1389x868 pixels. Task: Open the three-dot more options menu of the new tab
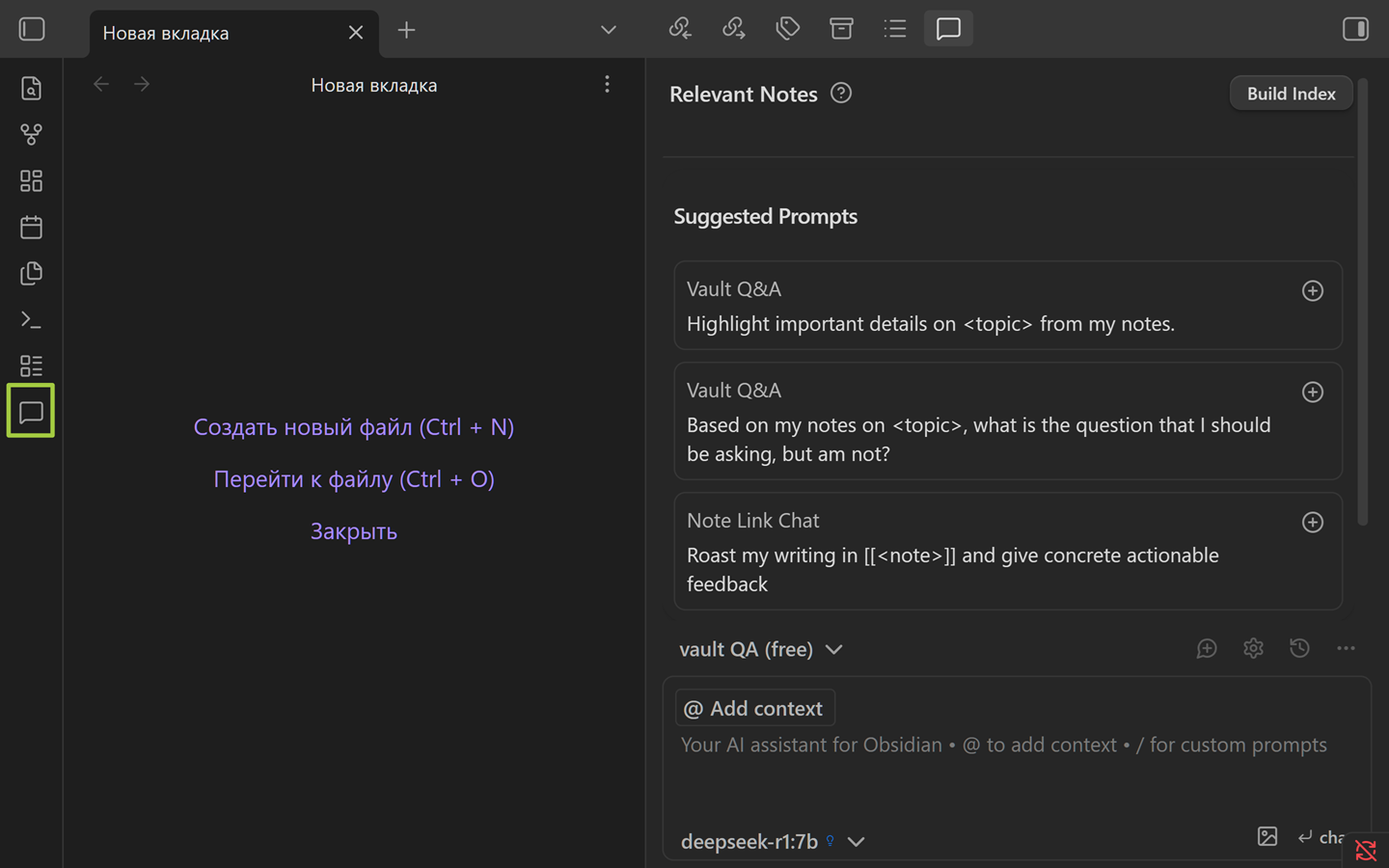tap(607, 85)
